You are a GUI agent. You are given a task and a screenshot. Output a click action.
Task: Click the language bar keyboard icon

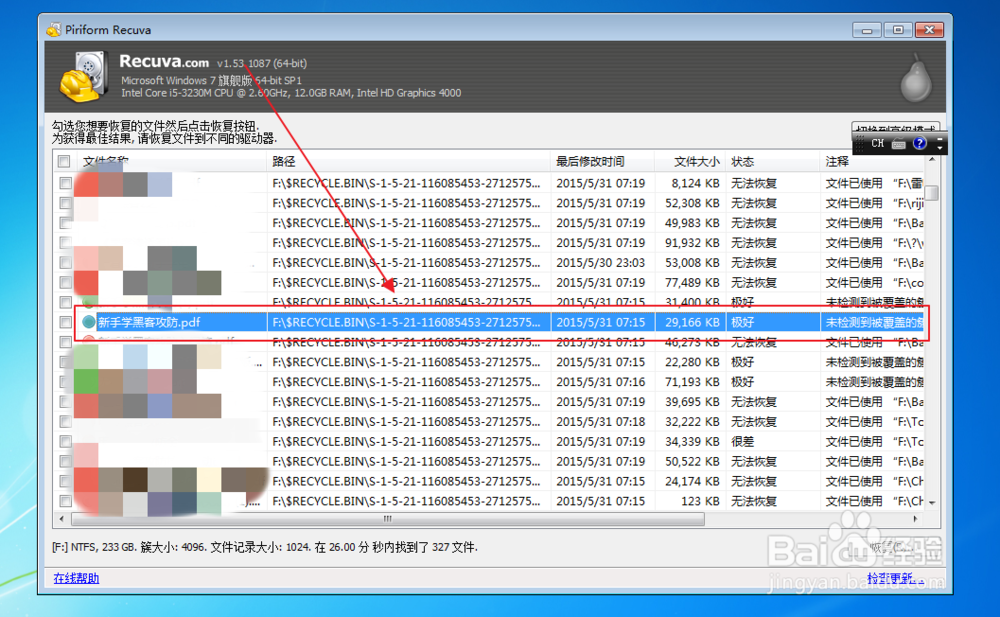pyautogui.click(x=899, y=144)
